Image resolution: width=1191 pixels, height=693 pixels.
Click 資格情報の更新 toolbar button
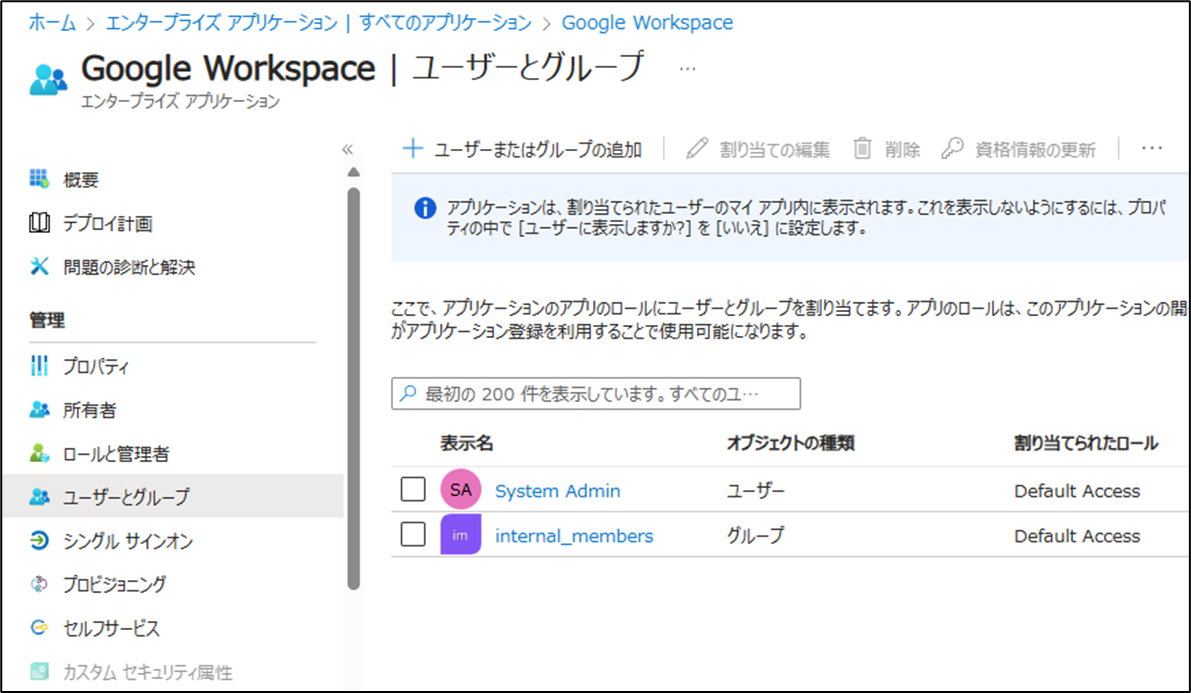point(1019,149)
